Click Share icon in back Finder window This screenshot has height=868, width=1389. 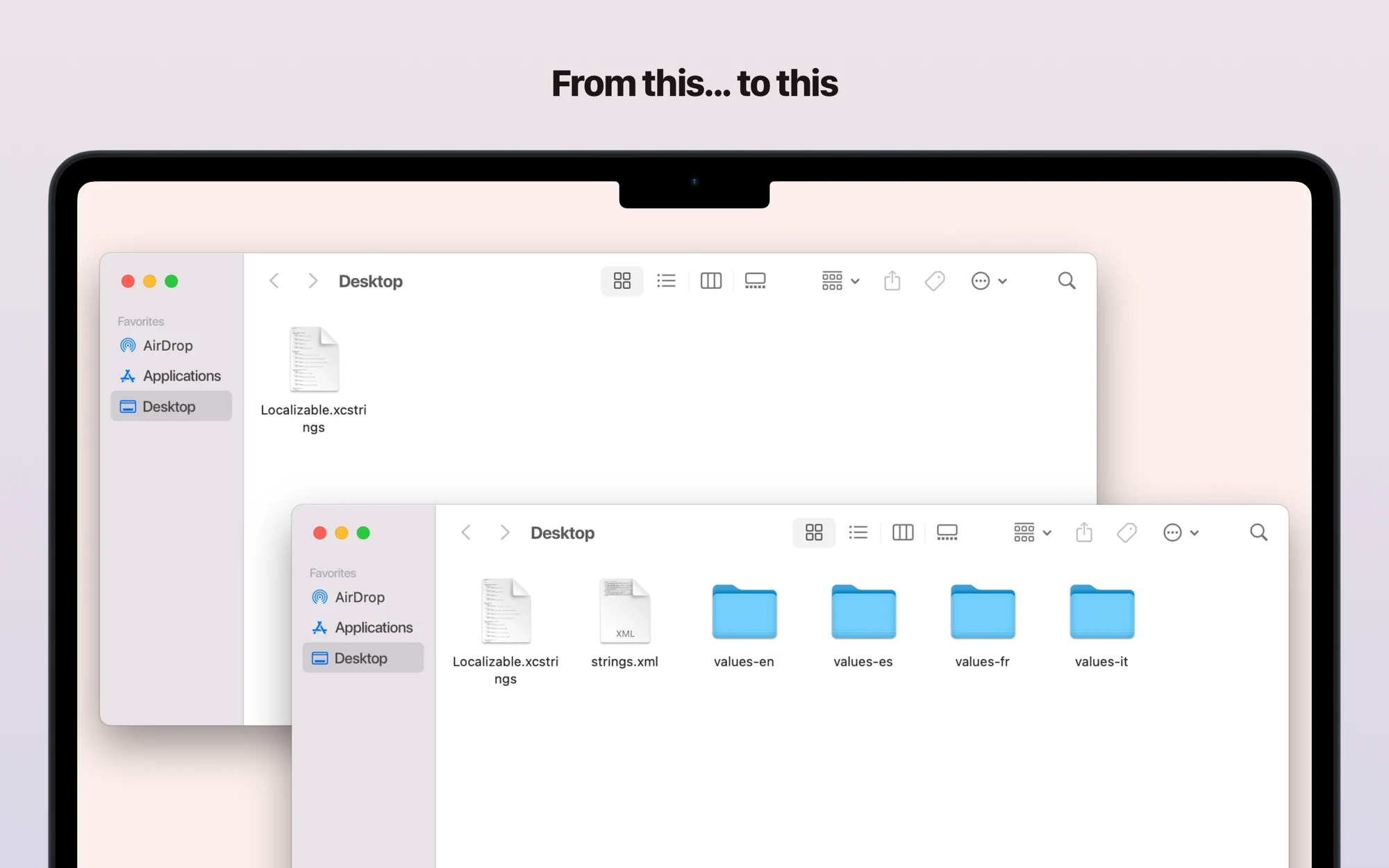pyautogui.click(x=892, y=281)
